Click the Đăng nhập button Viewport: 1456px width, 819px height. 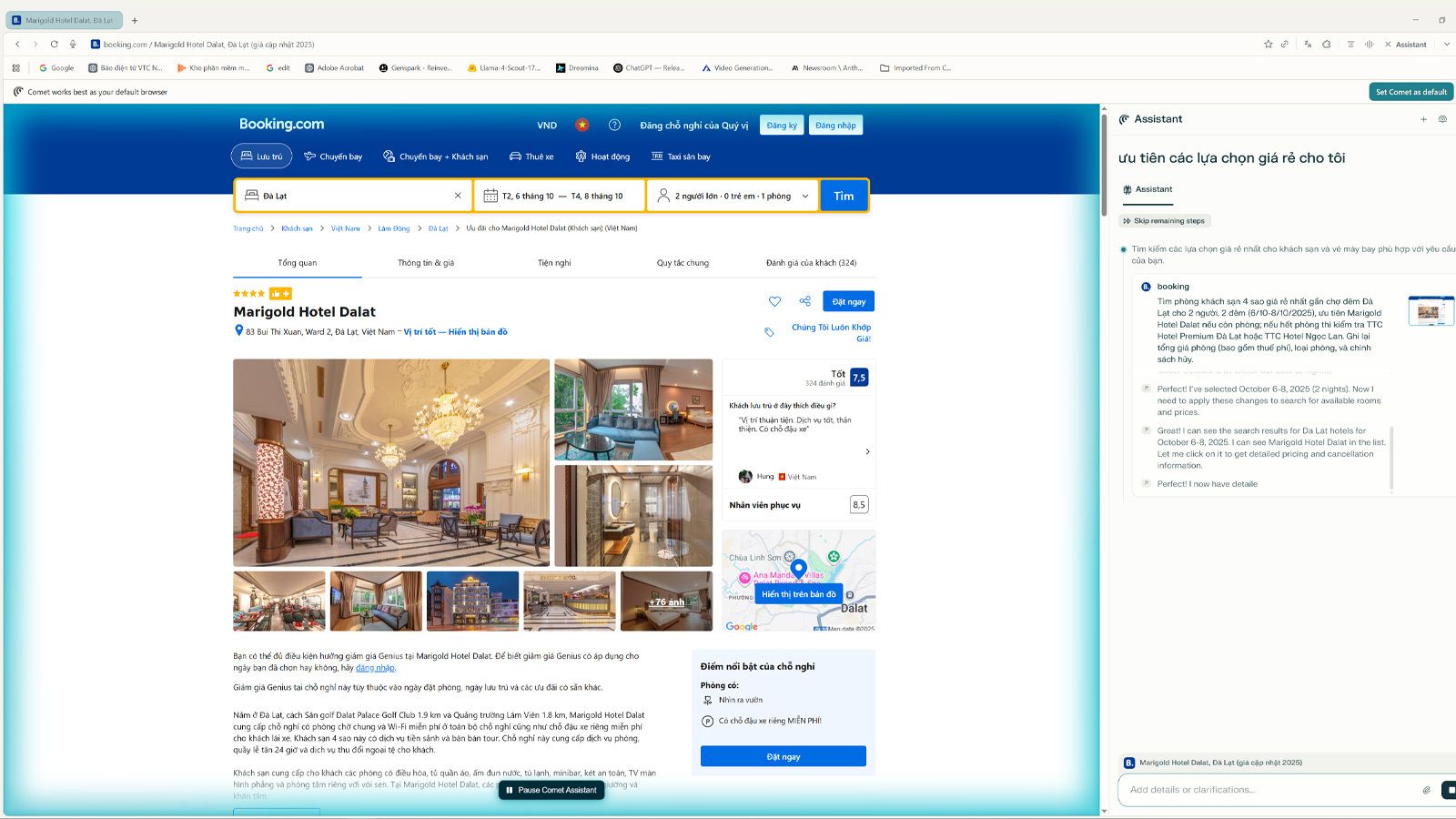click(x=835, y=126)
